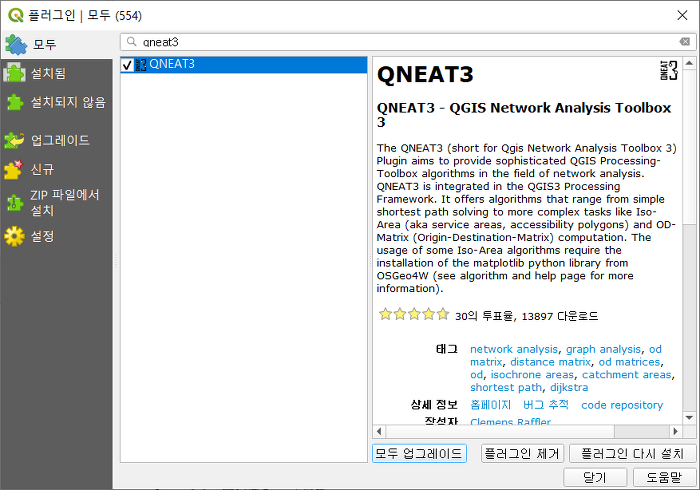The width and height of the screenshot is (700, 490).
Task: Click the yellow gear icon beside 설정
Action: (14, 236)
